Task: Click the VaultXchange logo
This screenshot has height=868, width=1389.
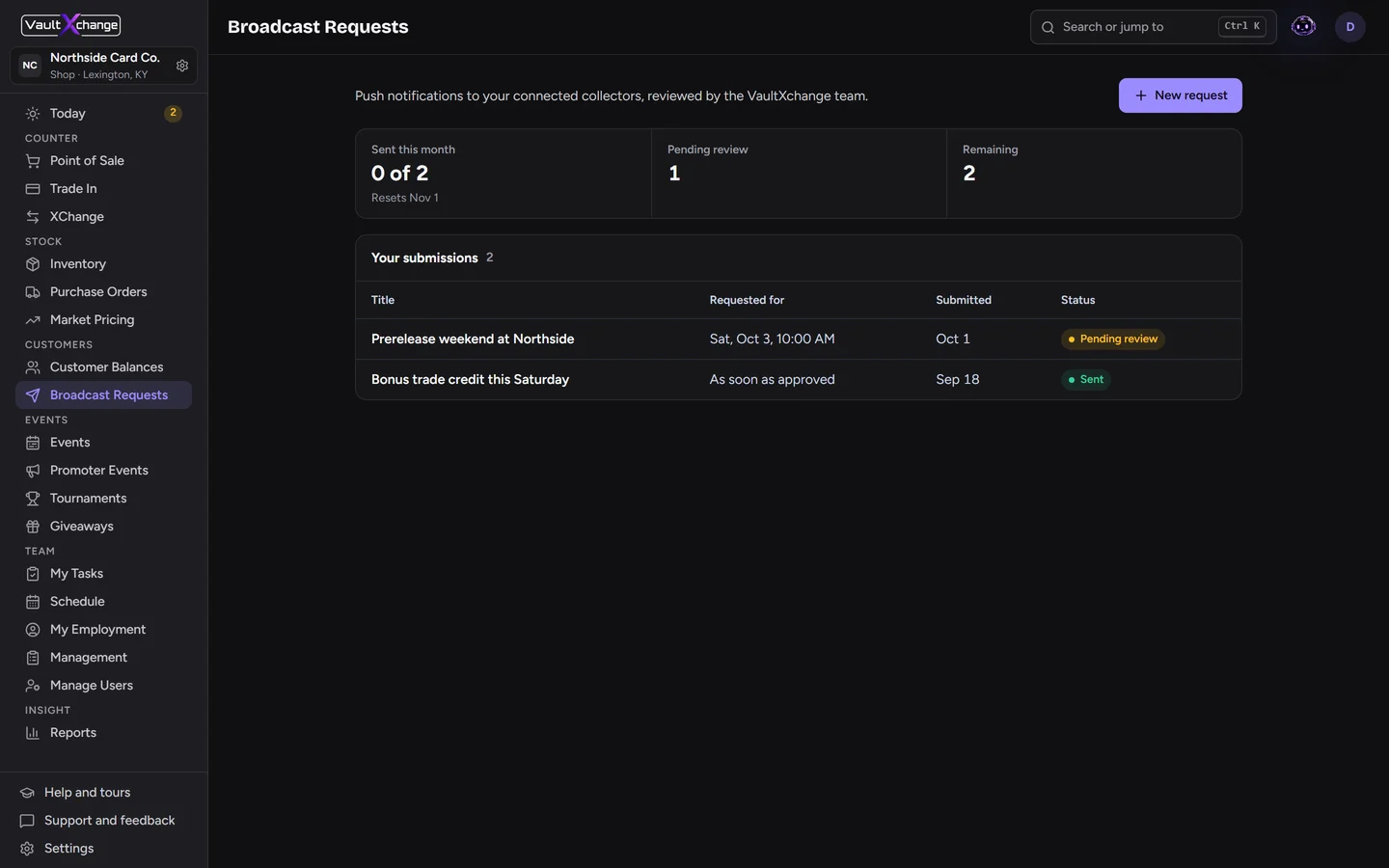Action: (71, 25)
